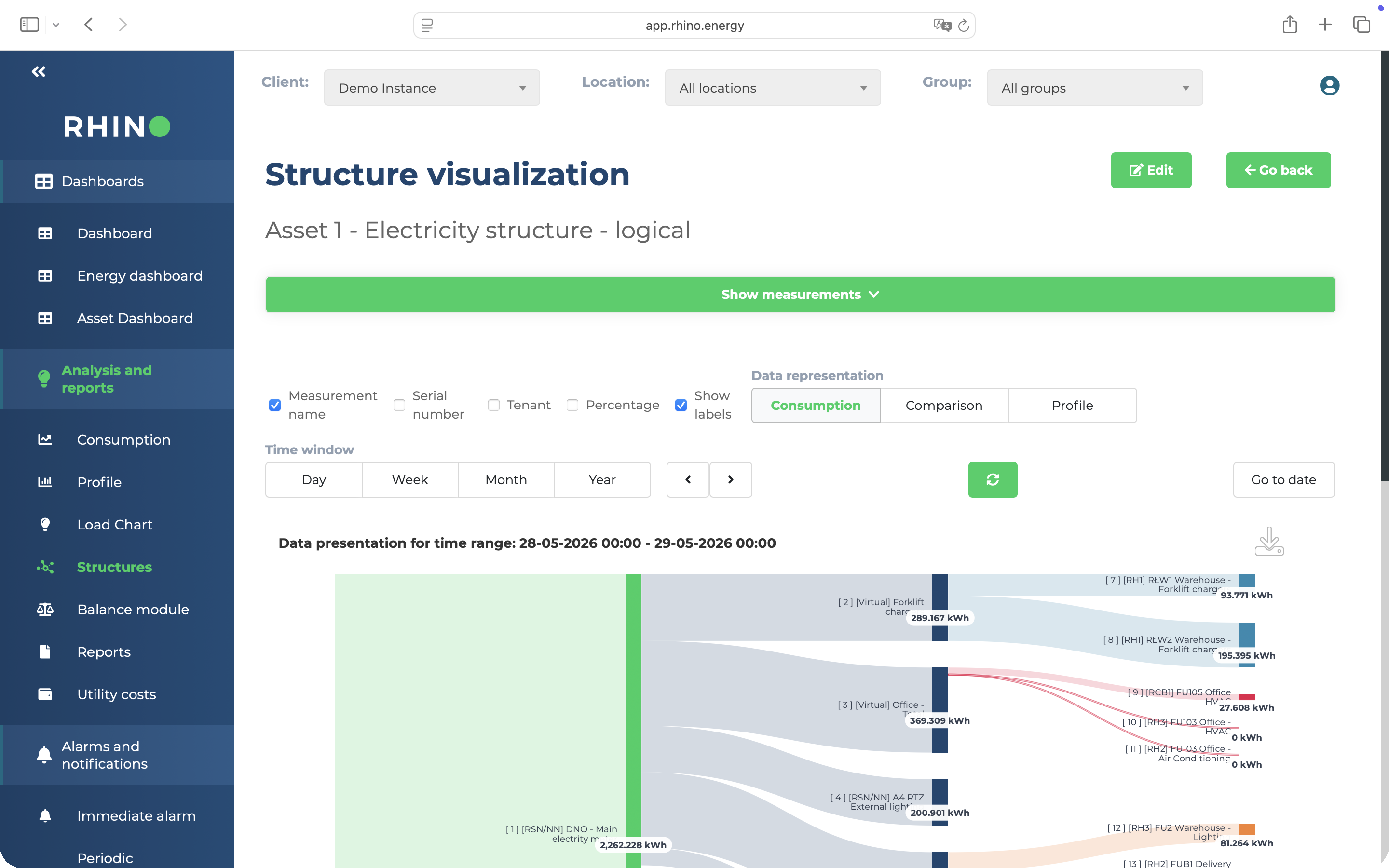Show Safari tab overview
Image resolution: width=1389 pixels, height=868 pixels.
coord(1362,25)
